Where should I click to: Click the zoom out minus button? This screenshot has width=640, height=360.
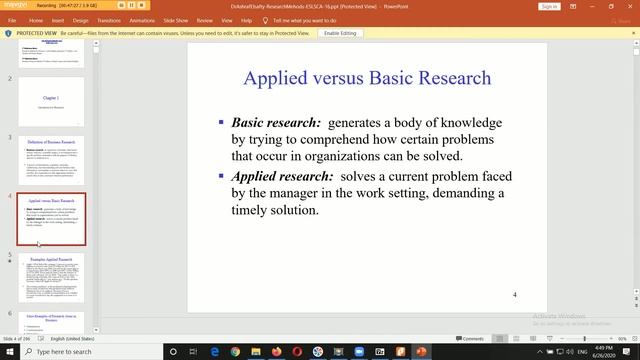point(562,339)
